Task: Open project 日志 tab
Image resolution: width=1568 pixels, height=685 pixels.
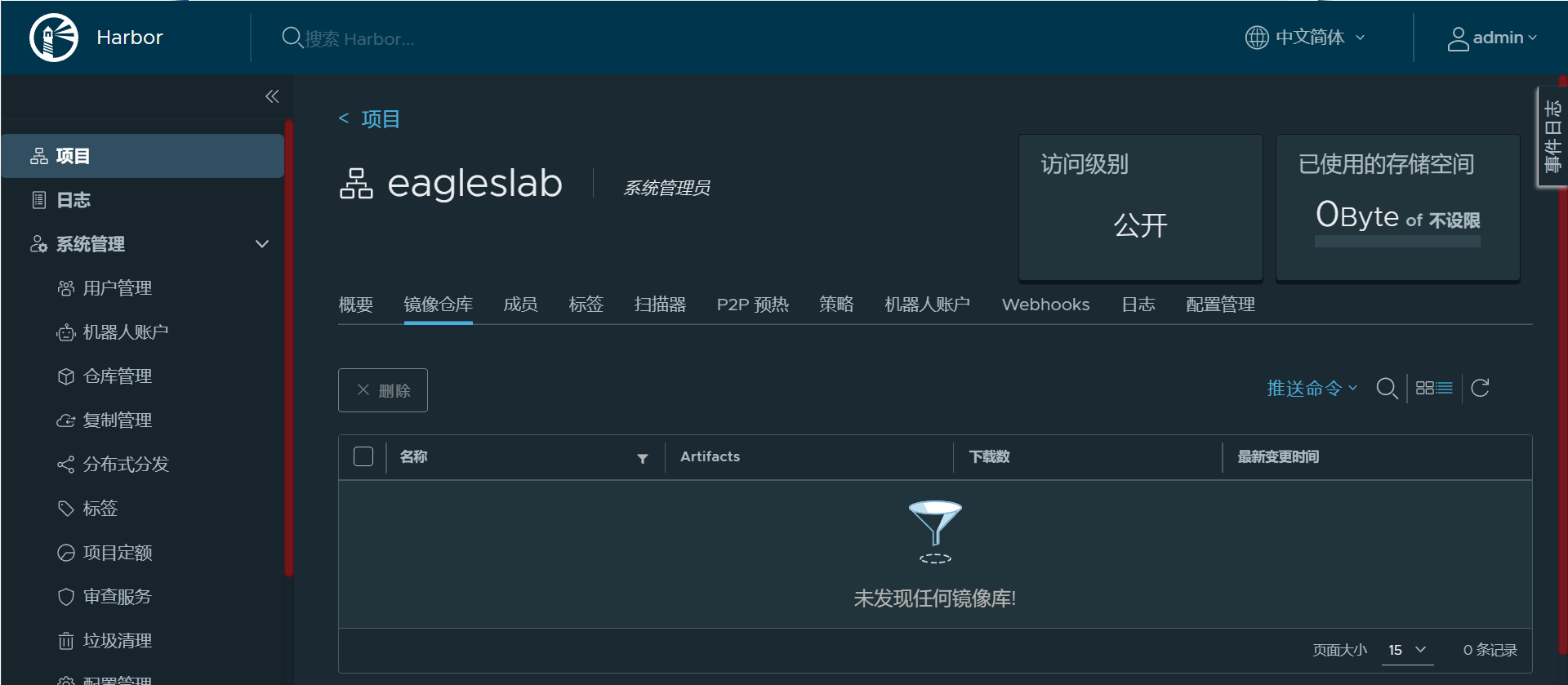Action: pyautogui.click(x=1138, y=305)
